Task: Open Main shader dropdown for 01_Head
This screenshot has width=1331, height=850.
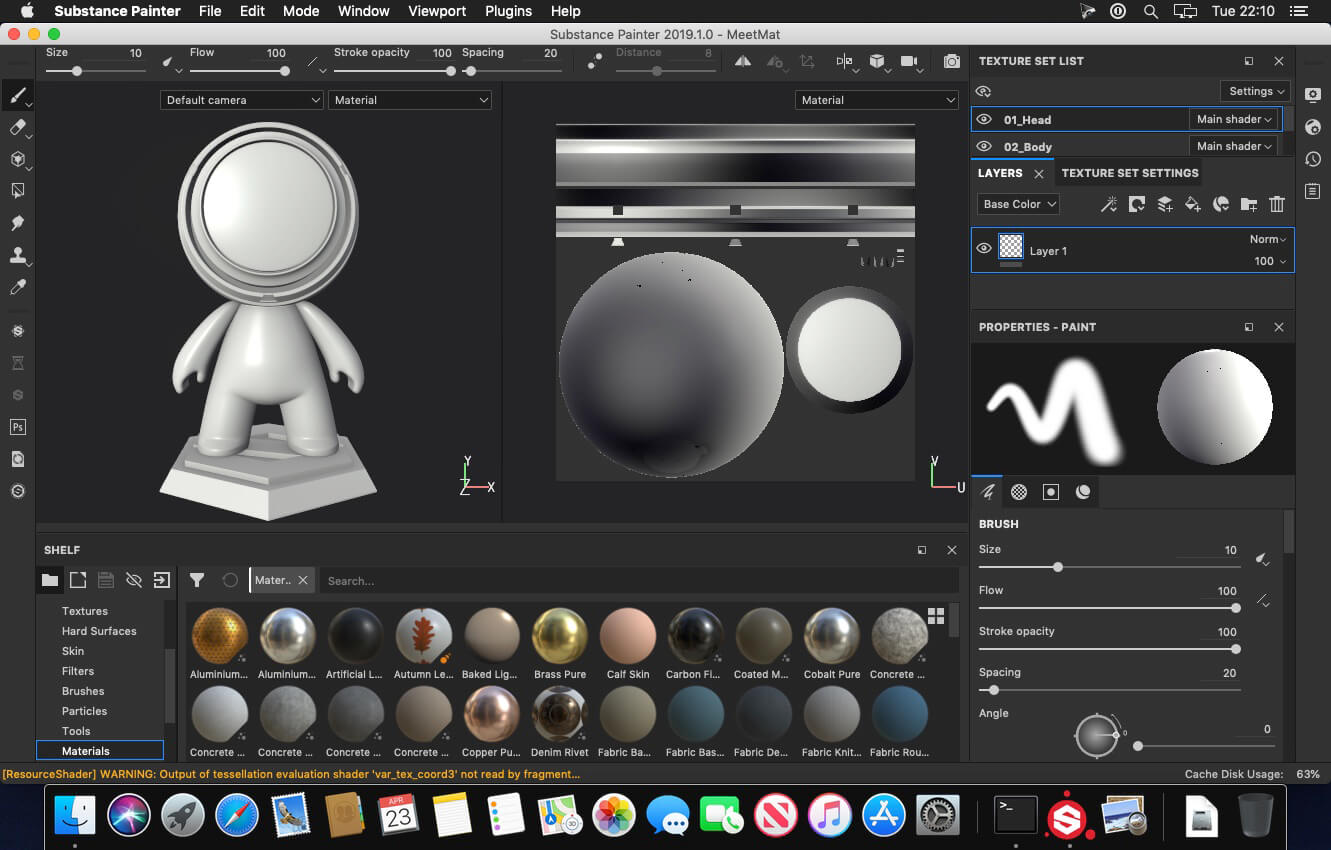Action: 1234,119
